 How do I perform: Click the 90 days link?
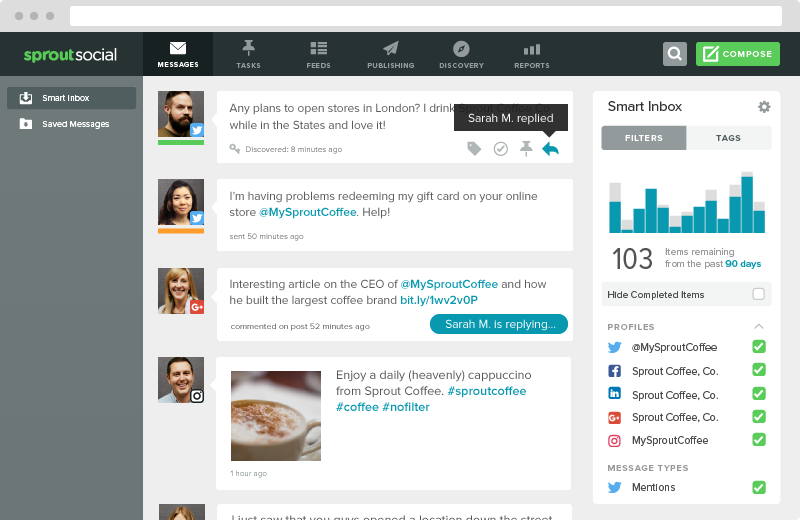tap(743, 264)
